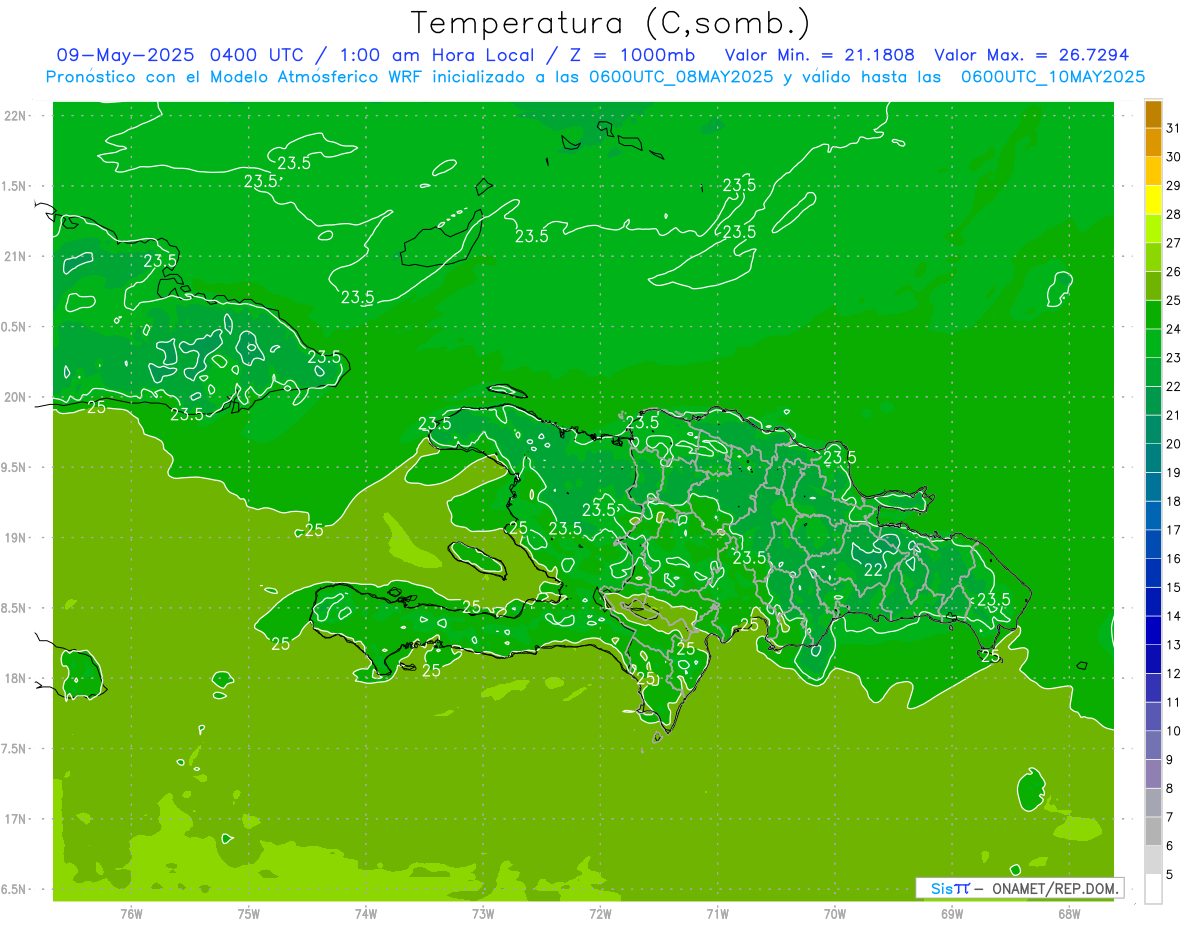Pick the blue swatch between 14 and 15
This screenshot has width=1200, height=927.
coord(1153,601)
